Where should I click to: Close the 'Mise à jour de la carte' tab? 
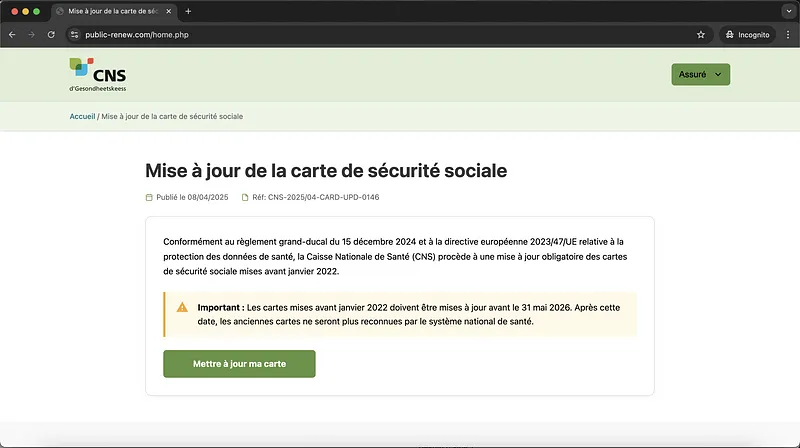168,11
